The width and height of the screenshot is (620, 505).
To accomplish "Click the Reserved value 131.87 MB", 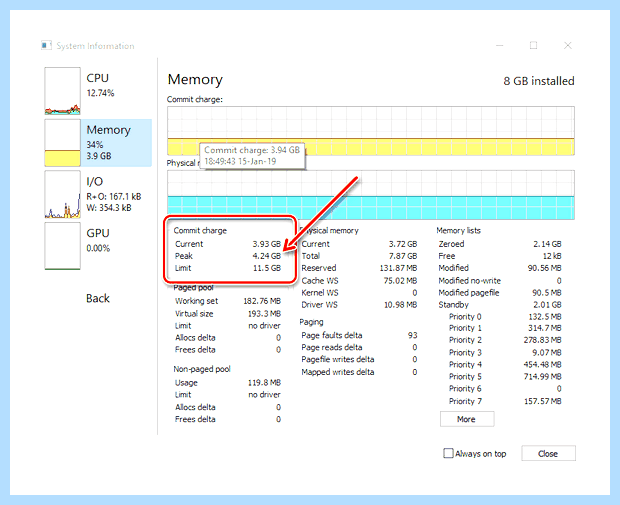I will click(x=398, y=268).
